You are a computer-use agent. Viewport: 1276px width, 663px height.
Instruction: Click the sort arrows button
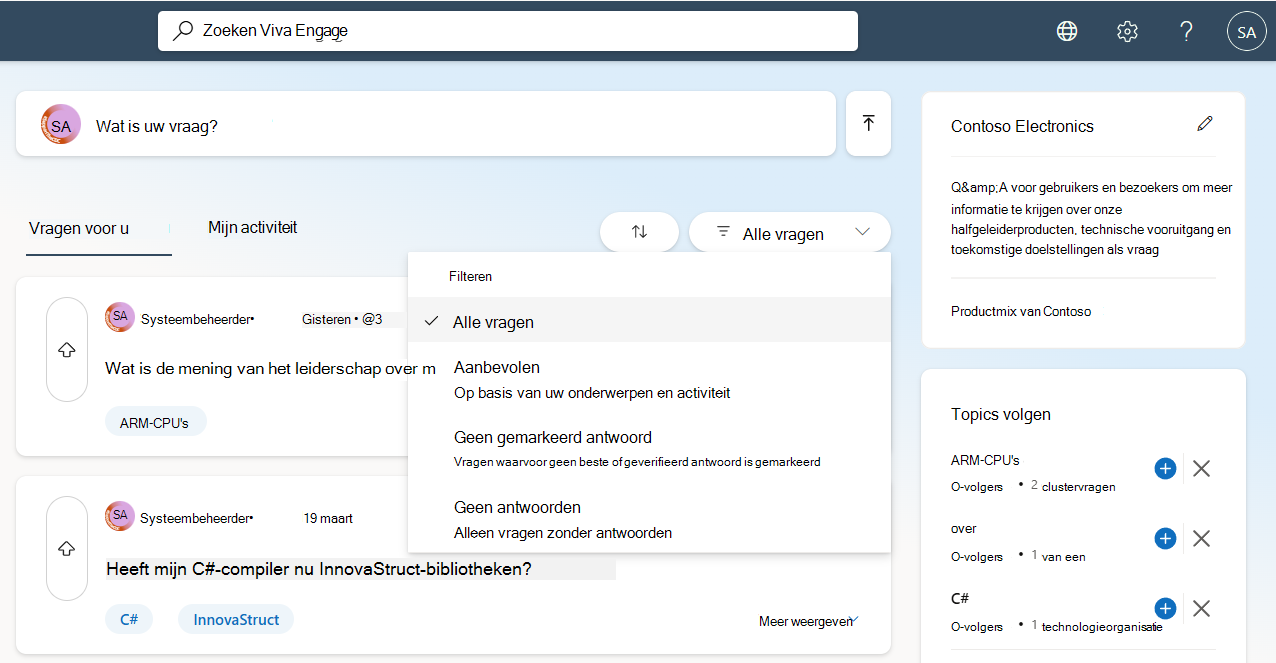pyautogui.click(x=639, y=232)
